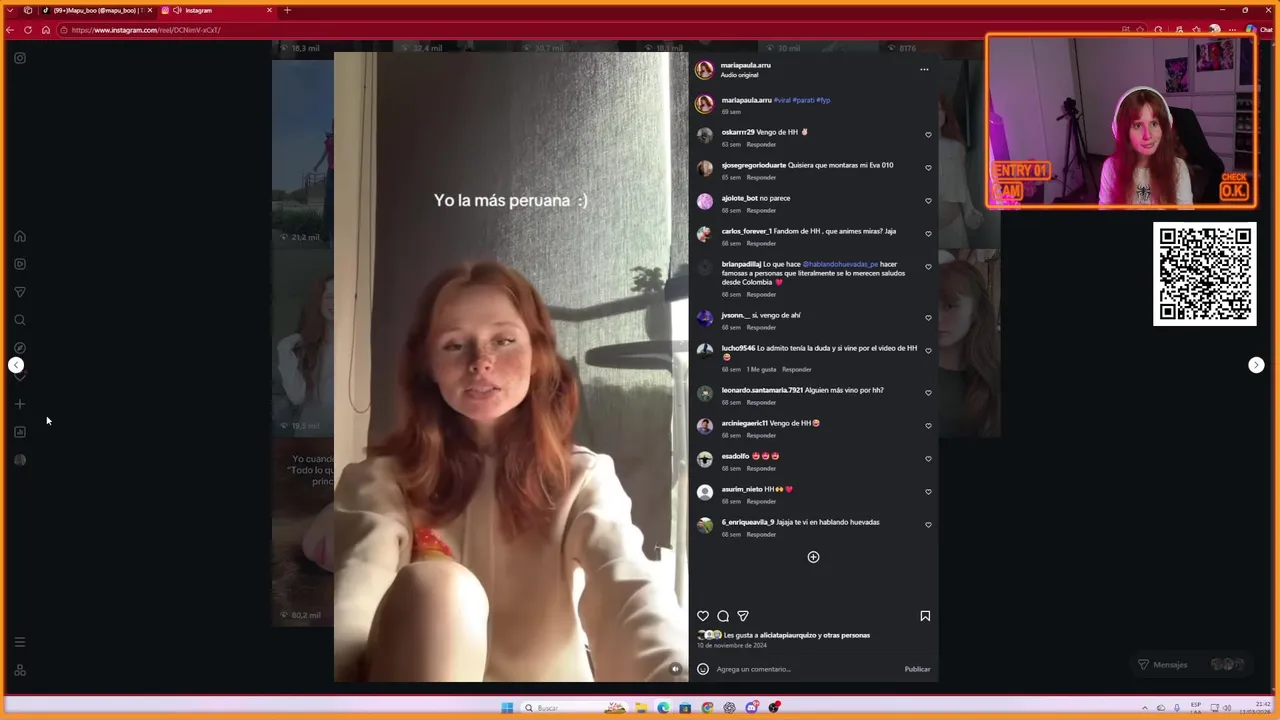1280x720 pixels.
Task: Open oskarrrr29's profile avatar in comments
Action: (x=705, y=135)
